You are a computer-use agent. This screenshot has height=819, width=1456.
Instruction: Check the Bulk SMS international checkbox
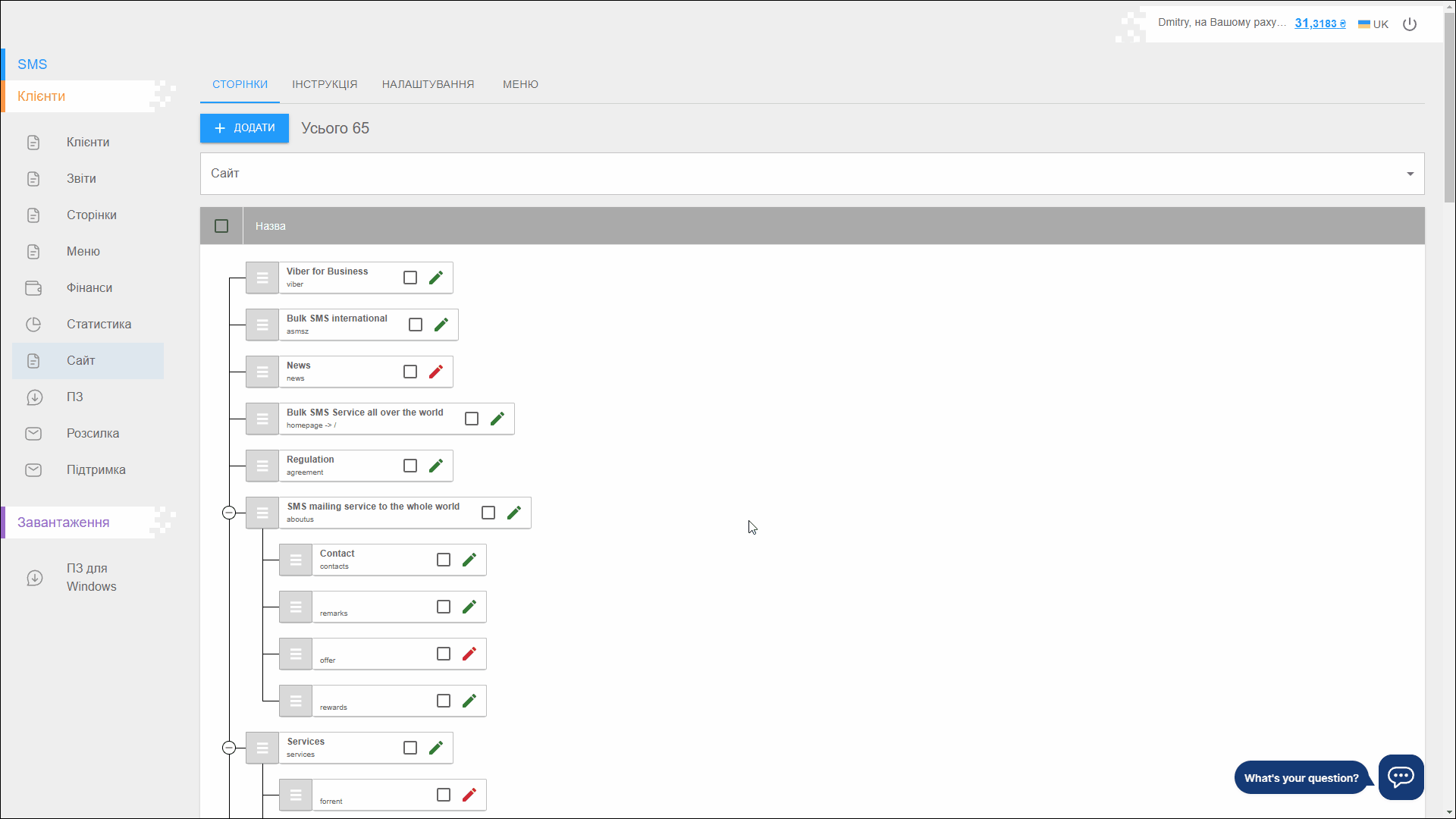coord(416,325)
